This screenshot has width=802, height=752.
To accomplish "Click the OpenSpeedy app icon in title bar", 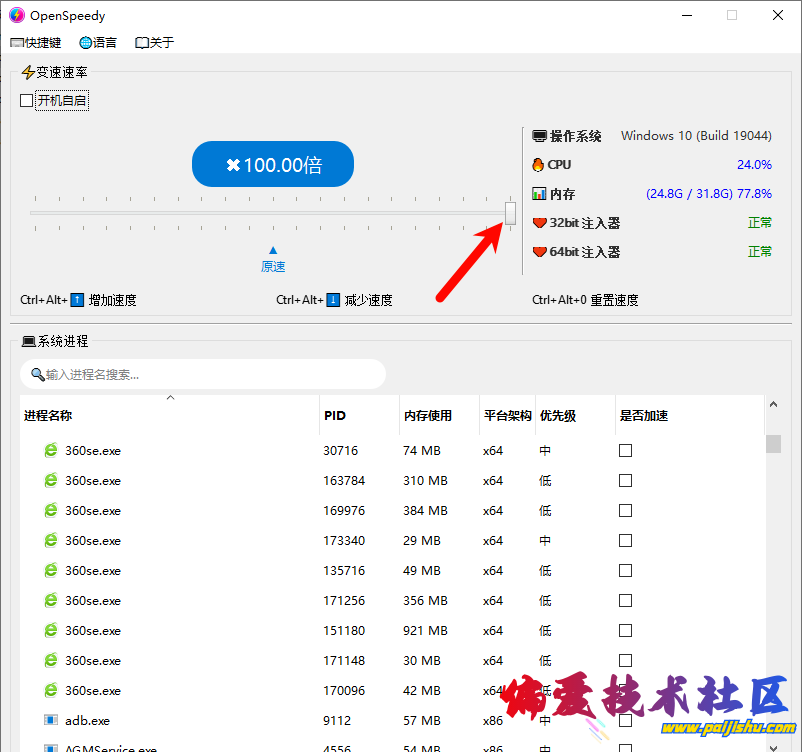I will coord(16,16).
